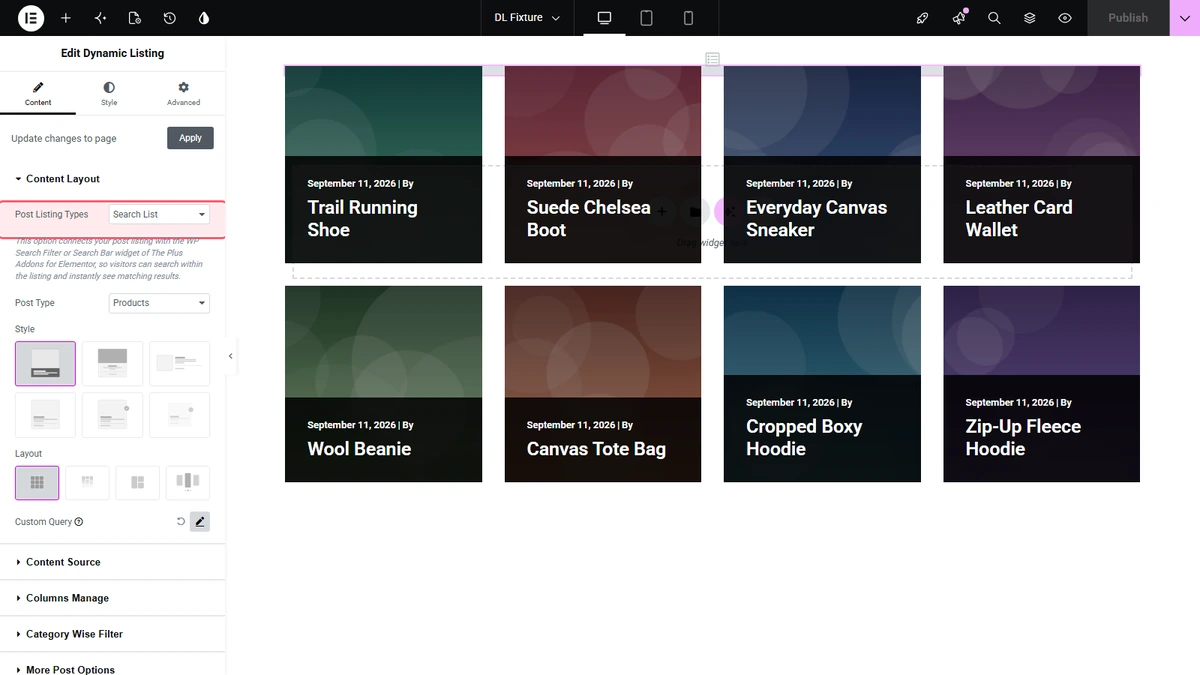Open the Suede Chelsea Boot title link
Viewport: 1200px width, 675px height.
coord(588,218)
